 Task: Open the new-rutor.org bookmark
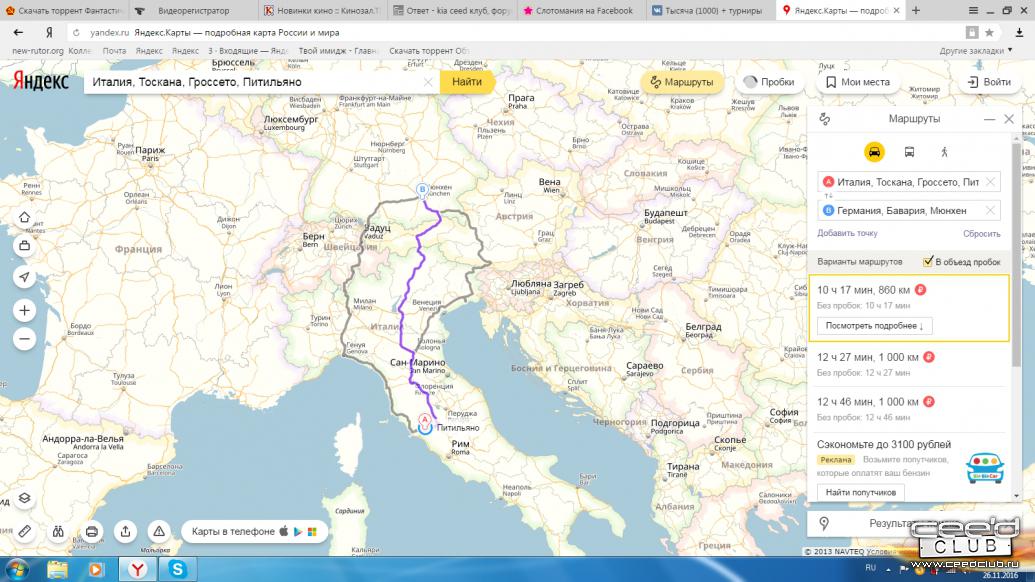[38, 51]
